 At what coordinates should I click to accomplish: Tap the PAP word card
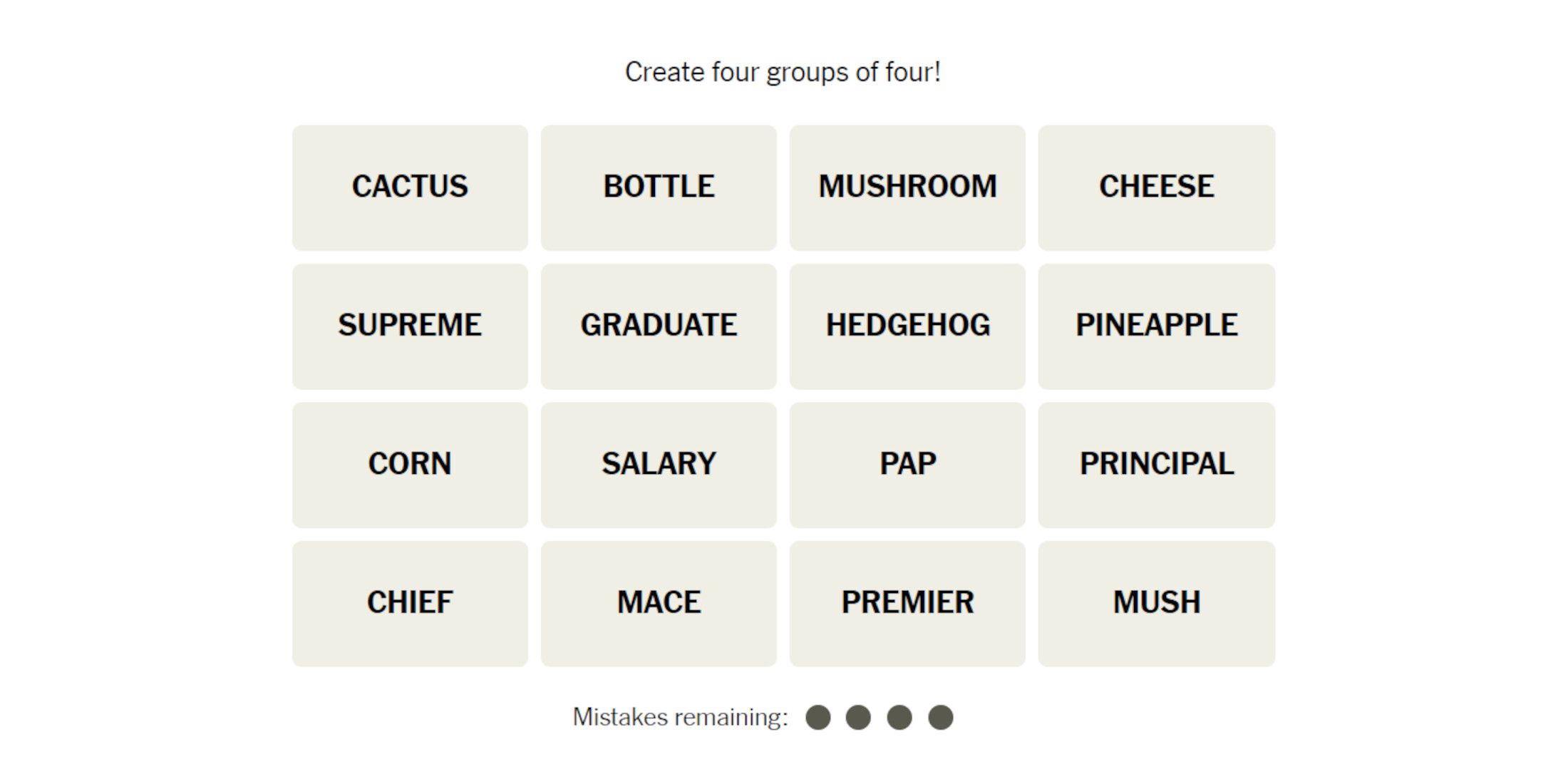pyautogui.click(x=907, y=465)
